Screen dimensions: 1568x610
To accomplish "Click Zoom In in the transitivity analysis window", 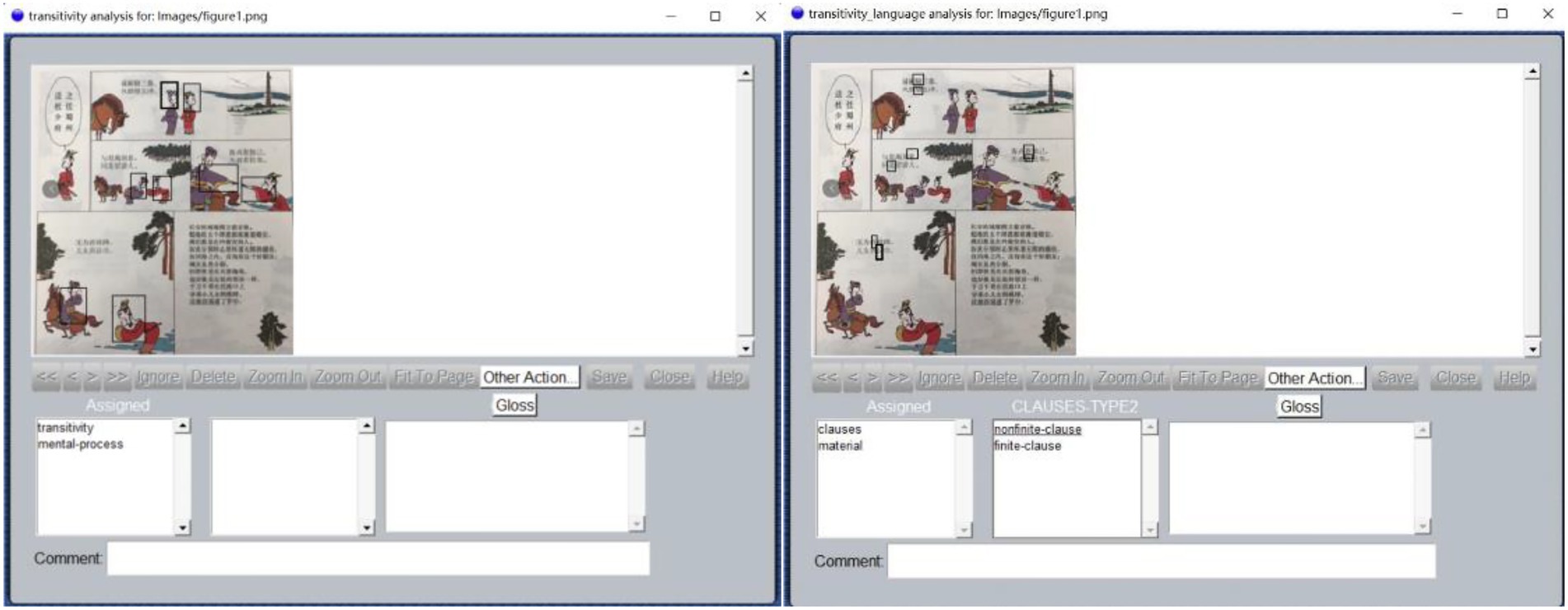I will pyautogui.click(x=275, y=378).
